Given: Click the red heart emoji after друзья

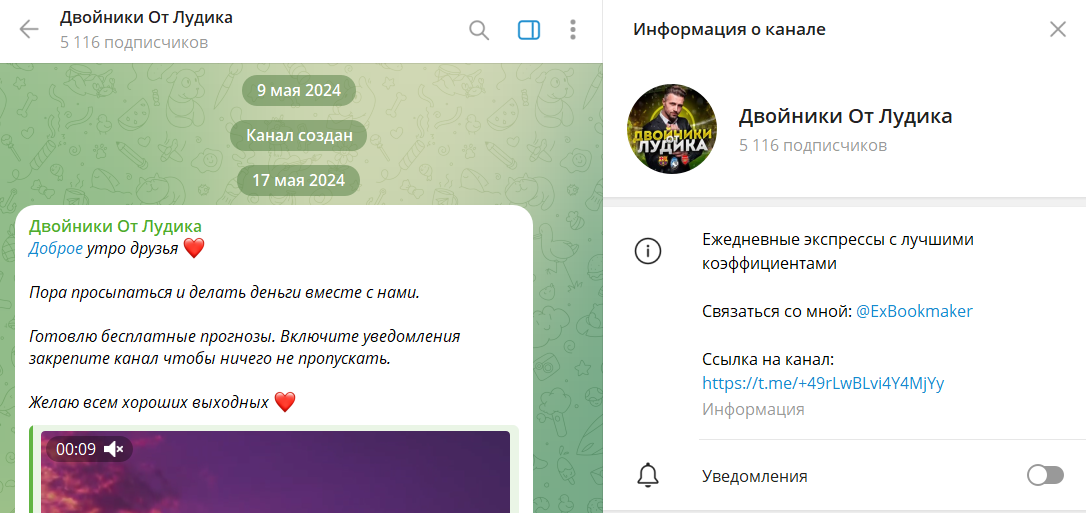Looking at the screenshot, I should pyautogui.click(x=195, y=249).
